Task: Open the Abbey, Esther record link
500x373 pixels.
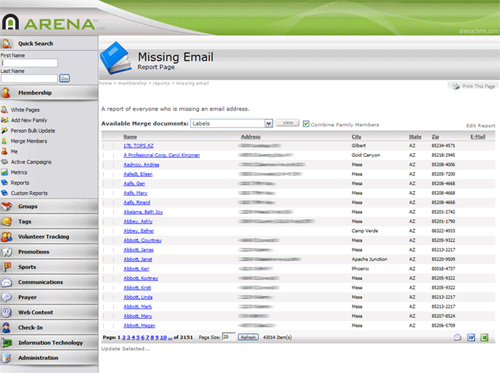Action: [x=139, y=231]
